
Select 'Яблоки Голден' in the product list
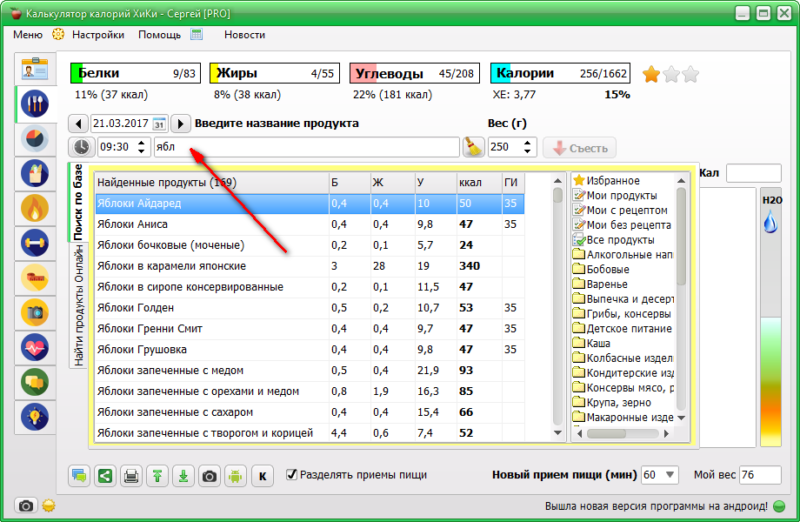pos(136,308)
